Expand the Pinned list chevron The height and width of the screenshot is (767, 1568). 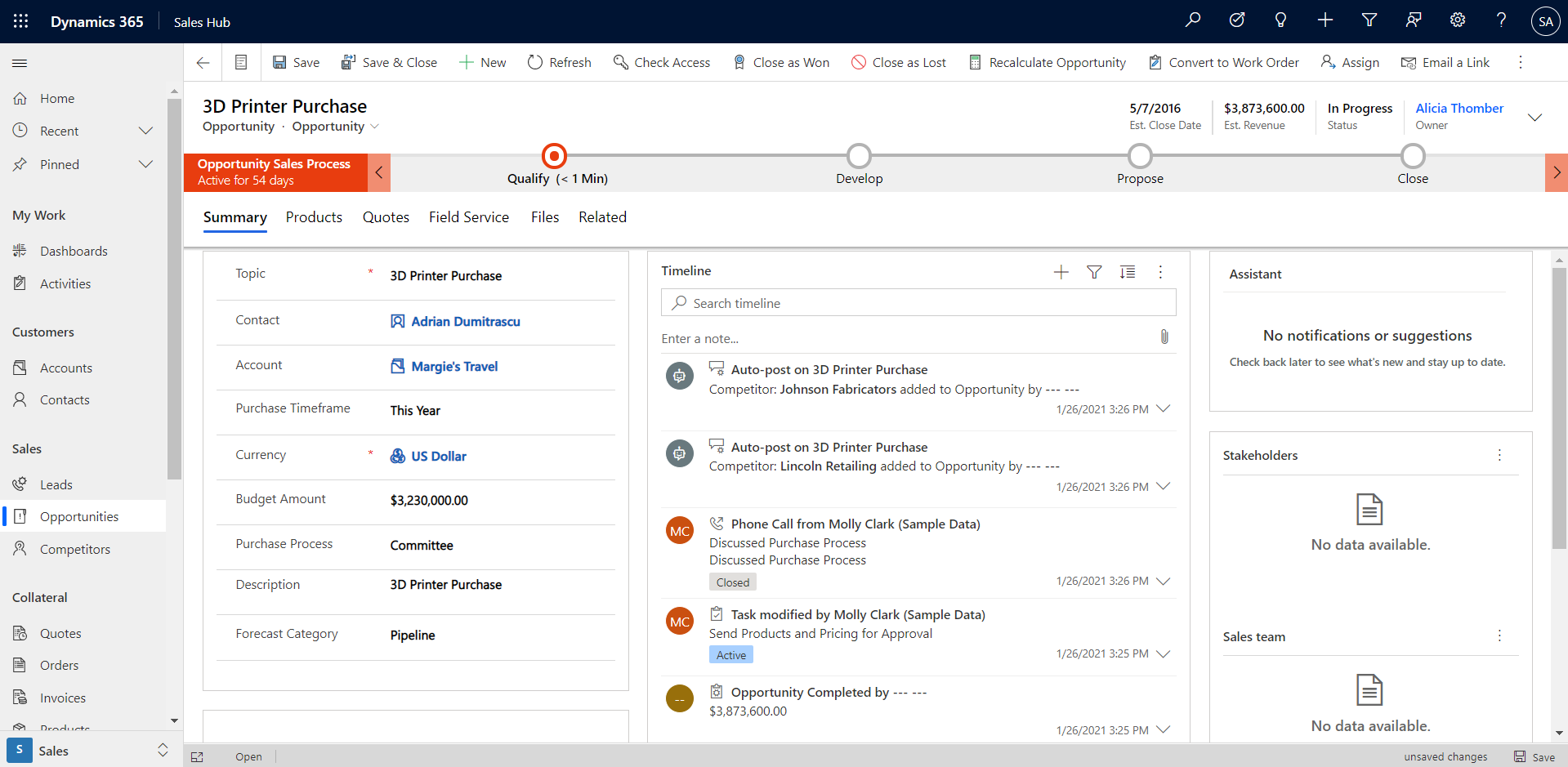[145, 164]
